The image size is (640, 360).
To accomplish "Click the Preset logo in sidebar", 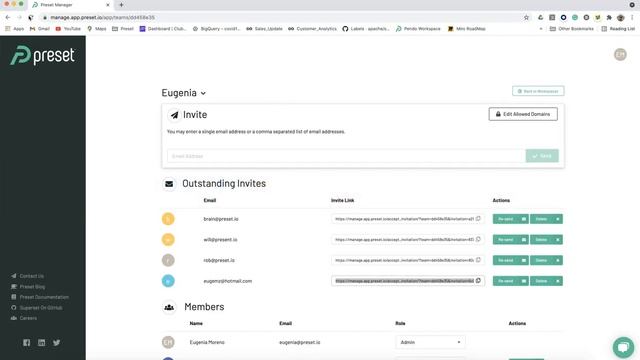I will pos(42,55).
